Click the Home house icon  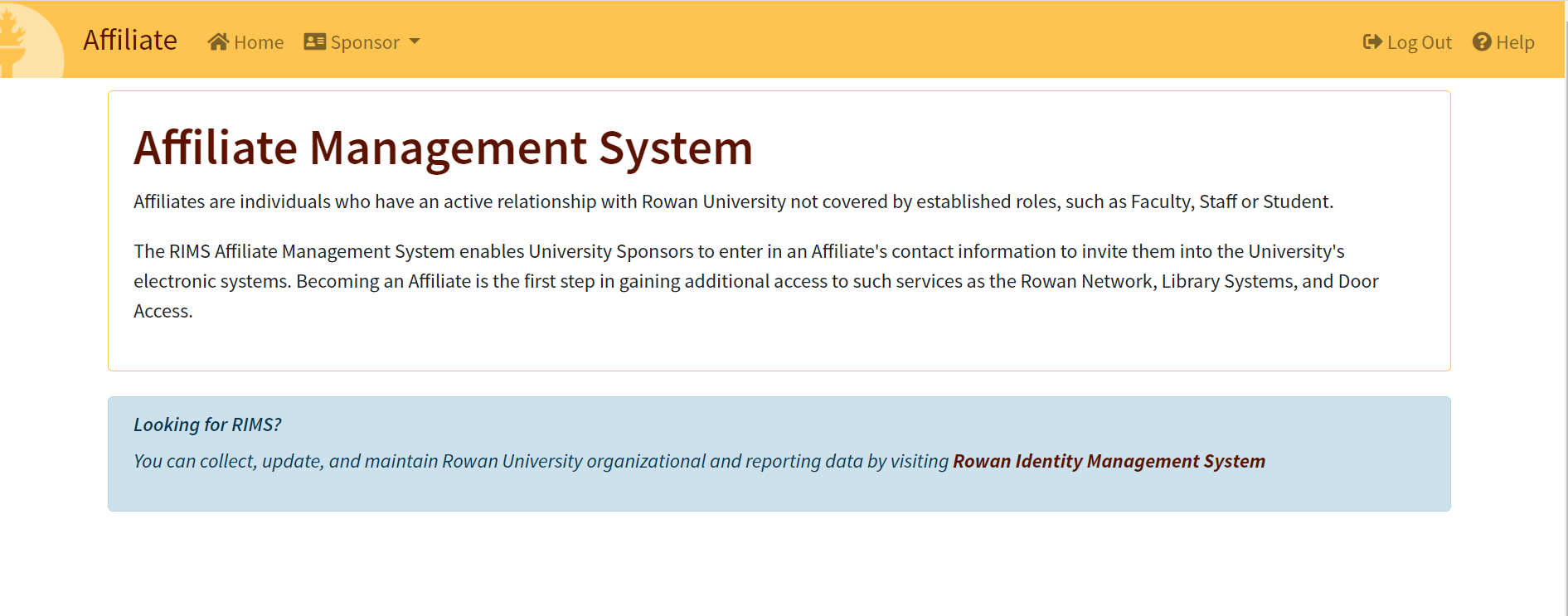218,42
